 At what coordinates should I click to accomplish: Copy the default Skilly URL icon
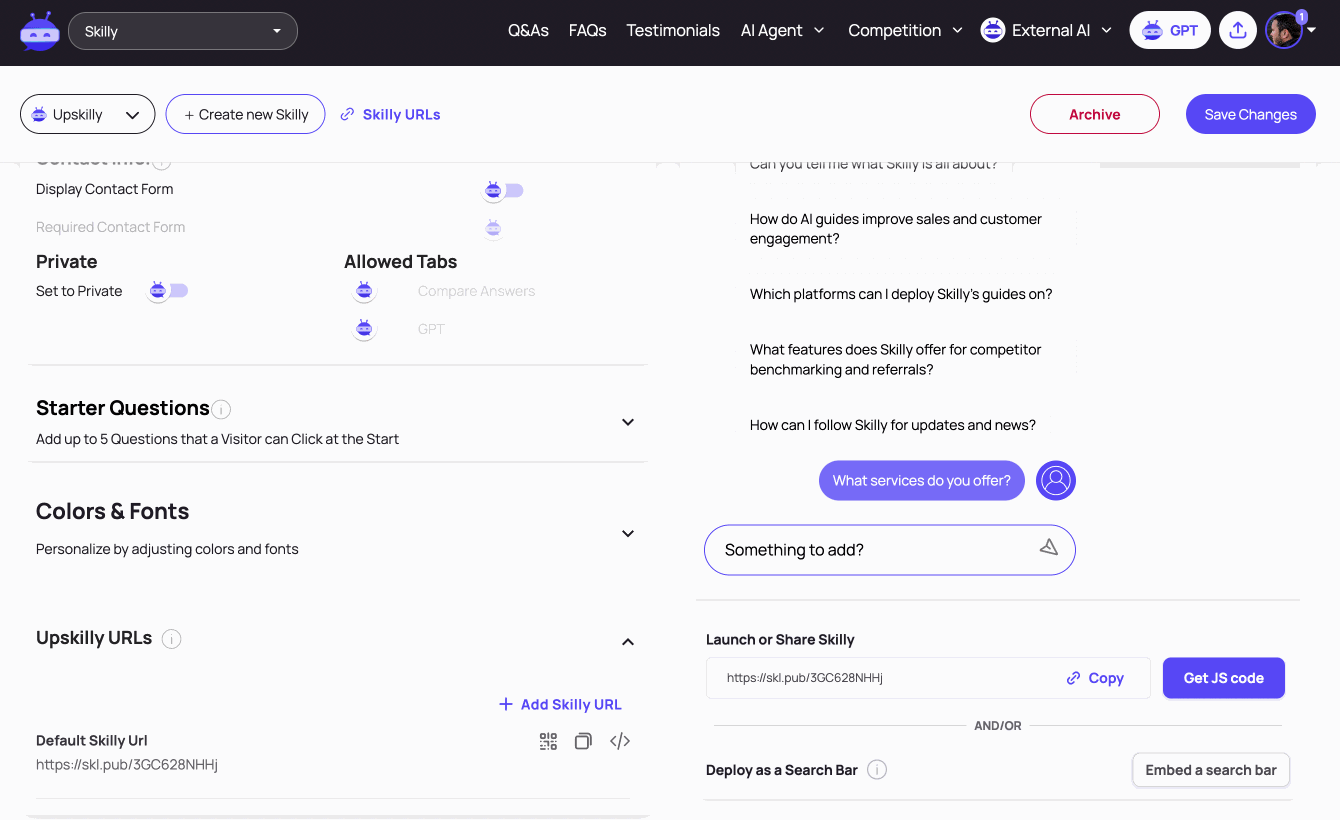click(x=583, y=741)
